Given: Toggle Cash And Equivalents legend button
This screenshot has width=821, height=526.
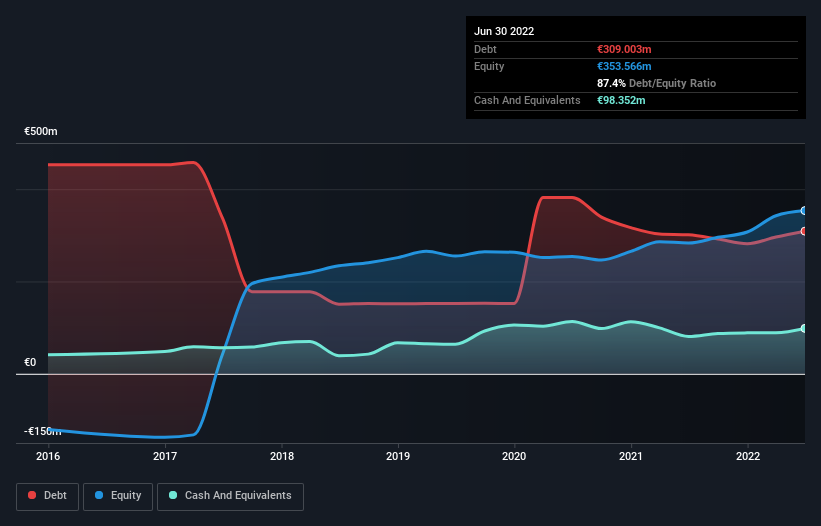Looking at the screenshot, I should [x=230, y=496].
